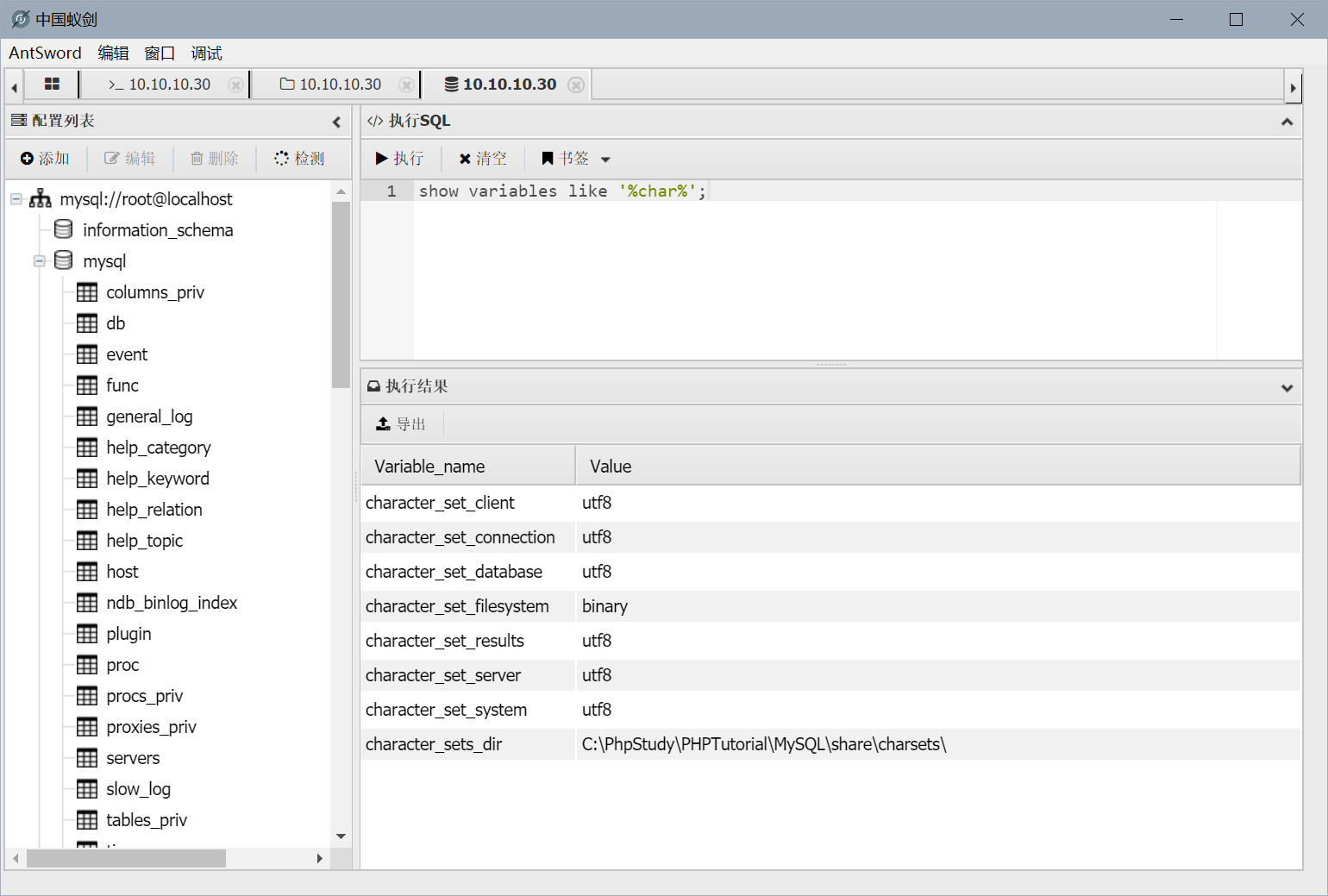
Task: Collapse the 执行结果 results panel
Action: [x=1287, y=387]
